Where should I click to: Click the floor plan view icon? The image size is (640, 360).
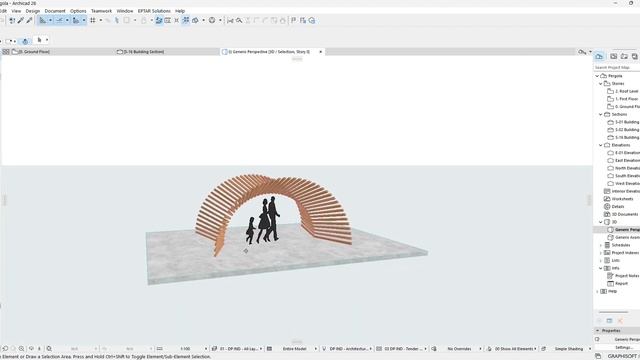click(168, 20)
